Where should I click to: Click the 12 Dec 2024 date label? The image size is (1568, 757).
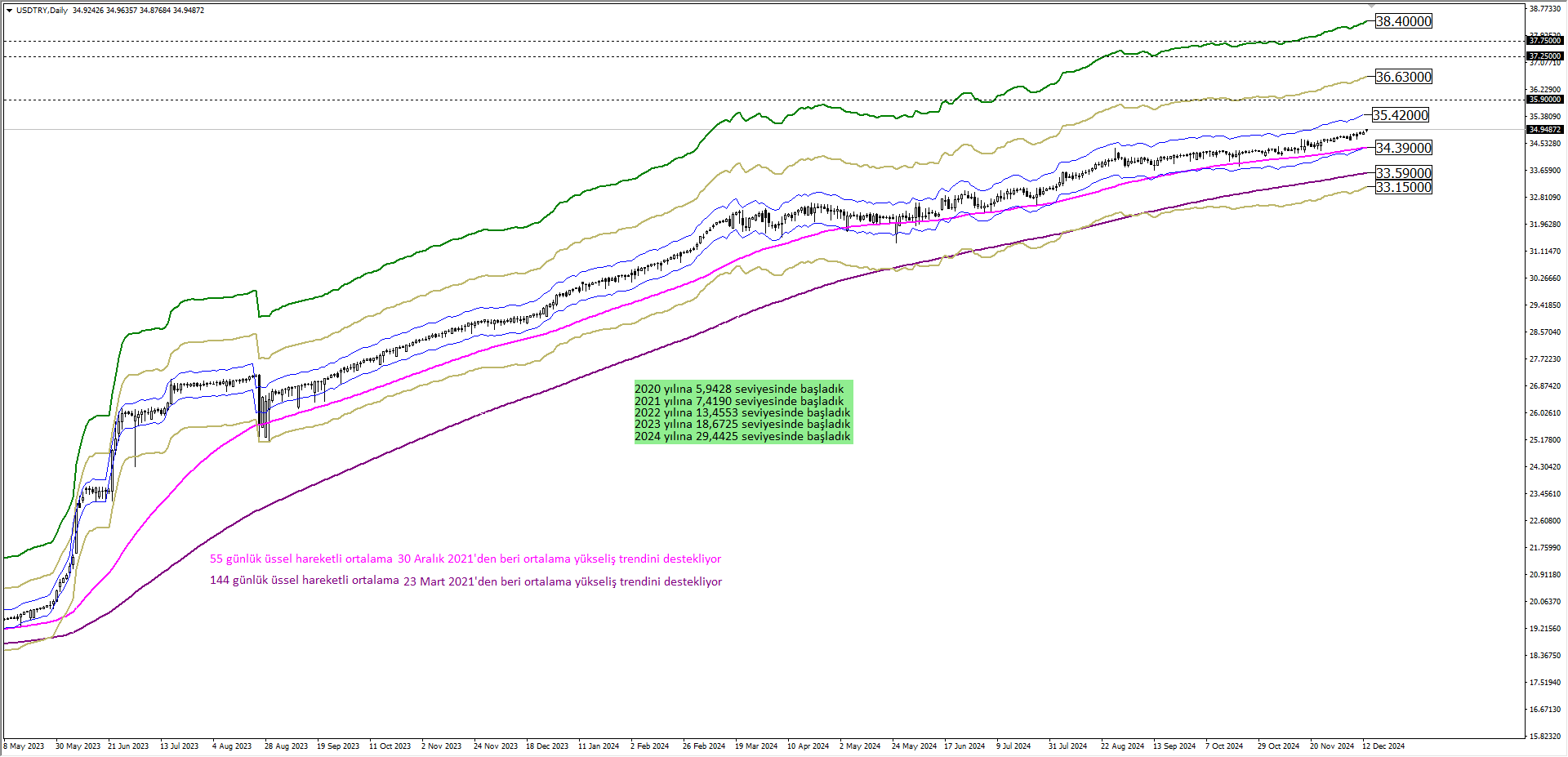1383,746
